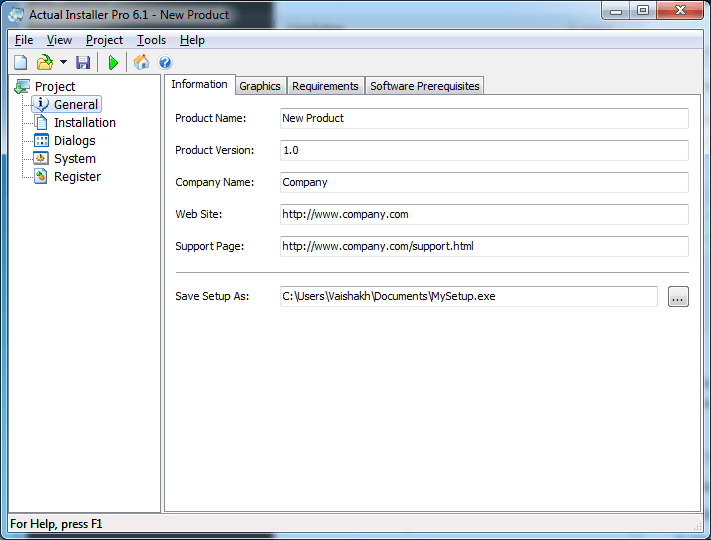Select Installation in the project tree
711x540 pixels.
(85, 122)
